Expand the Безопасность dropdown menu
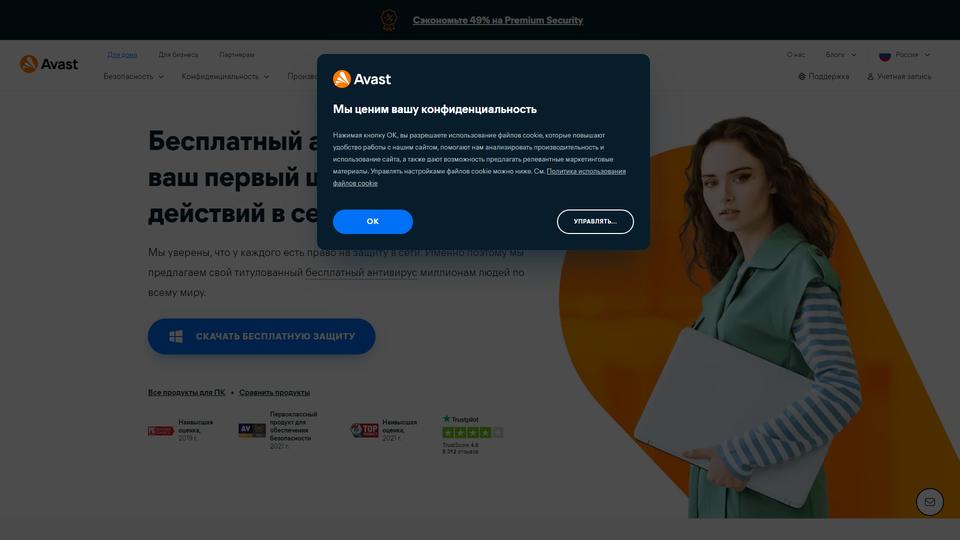Image resolution: width=960 pixels, height=540 pixels. 133,77
